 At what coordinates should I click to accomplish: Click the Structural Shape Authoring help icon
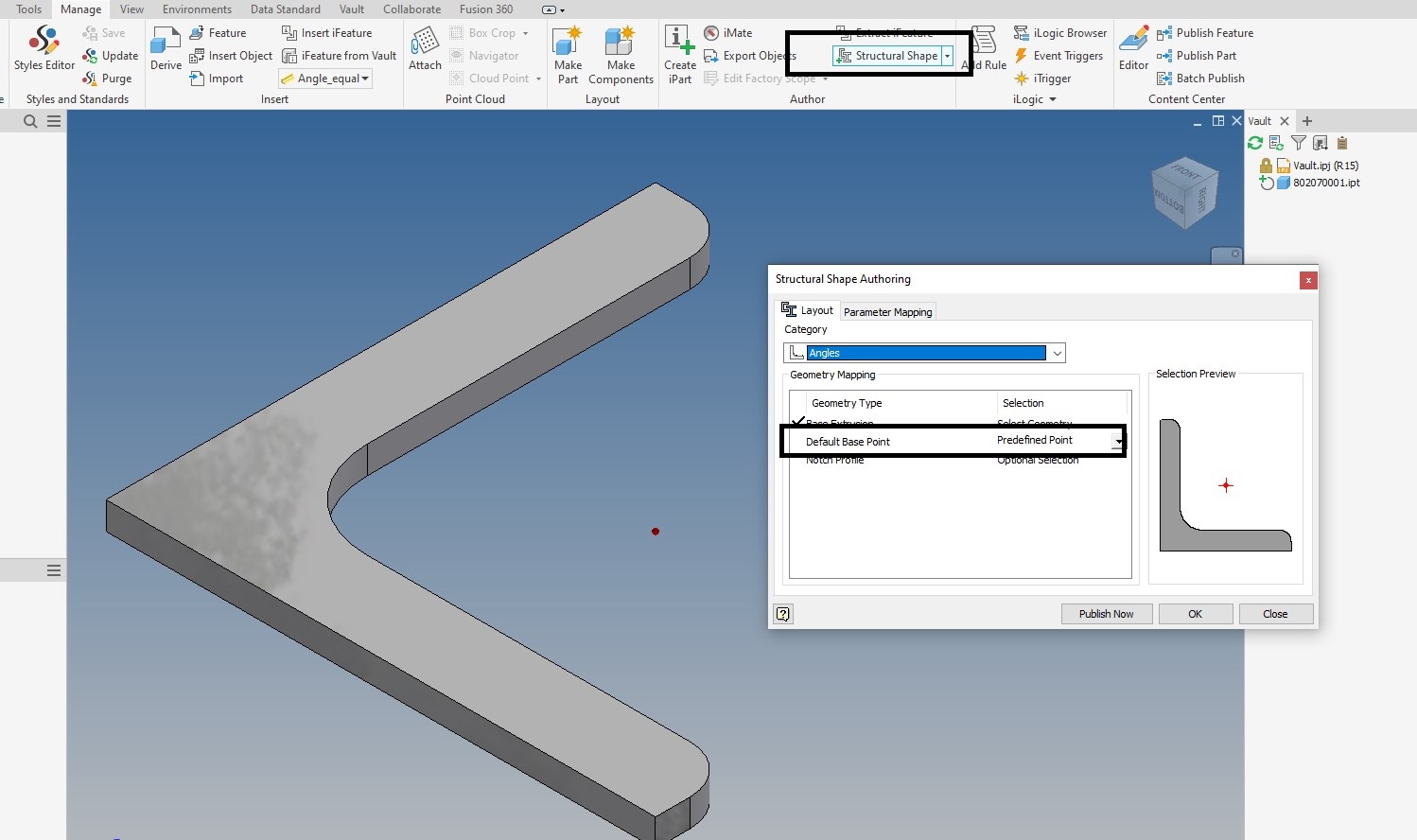pyautogui.click(x=783, y=614)
